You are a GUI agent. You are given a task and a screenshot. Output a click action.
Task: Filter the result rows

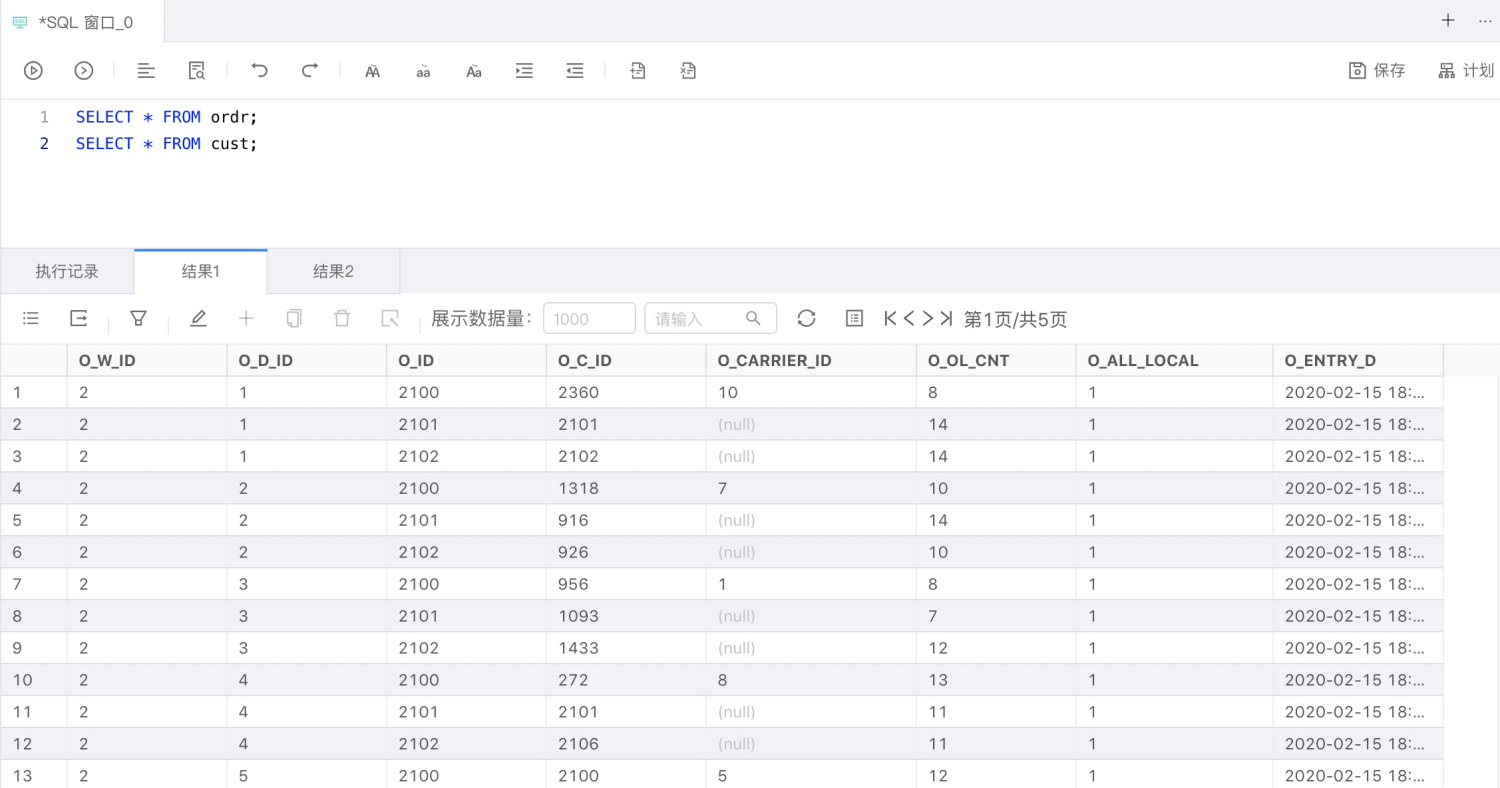[x=139, y=318]
